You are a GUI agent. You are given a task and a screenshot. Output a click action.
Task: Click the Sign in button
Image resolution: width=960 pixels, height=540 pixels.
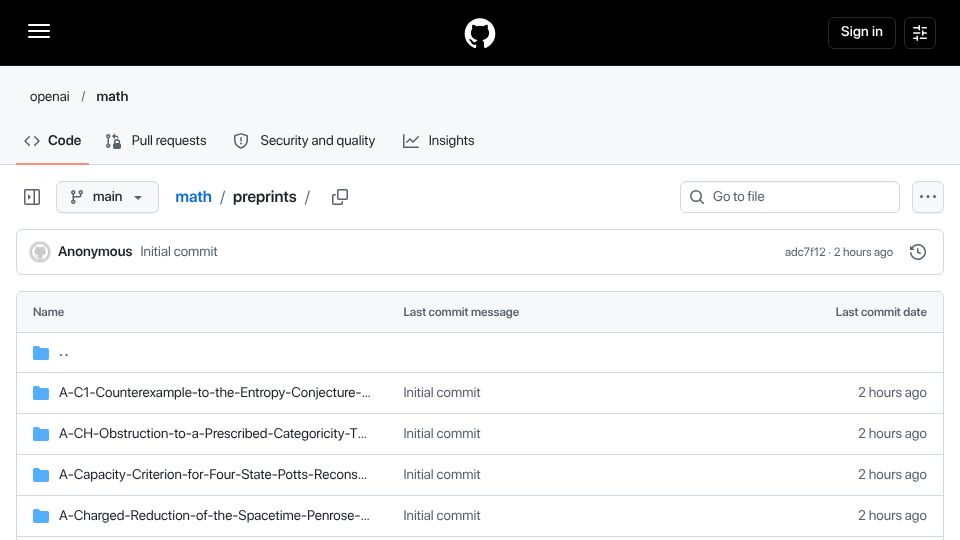pos(861,32)
